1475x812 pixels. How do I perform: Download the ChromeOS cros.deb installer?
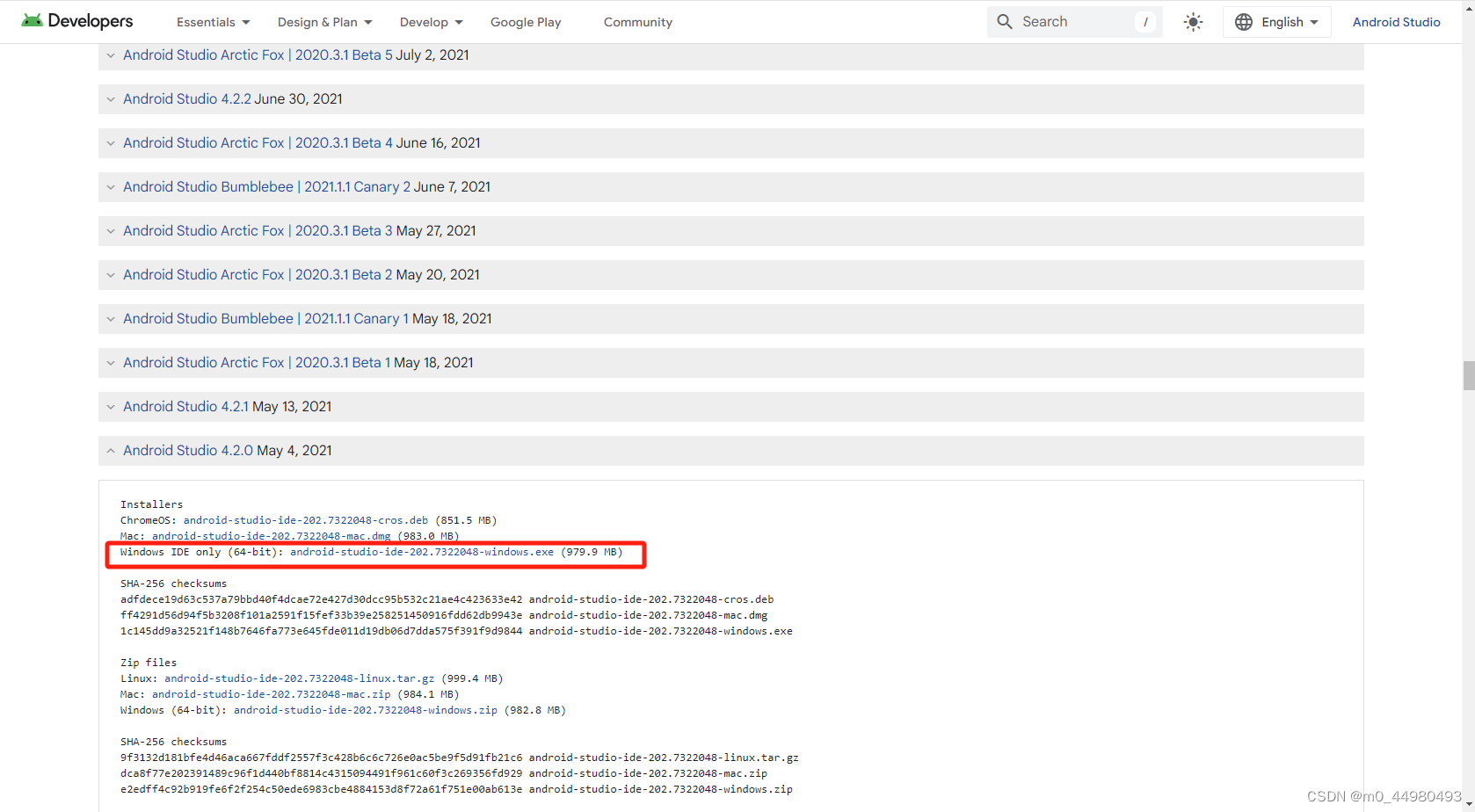click(306, 520)
